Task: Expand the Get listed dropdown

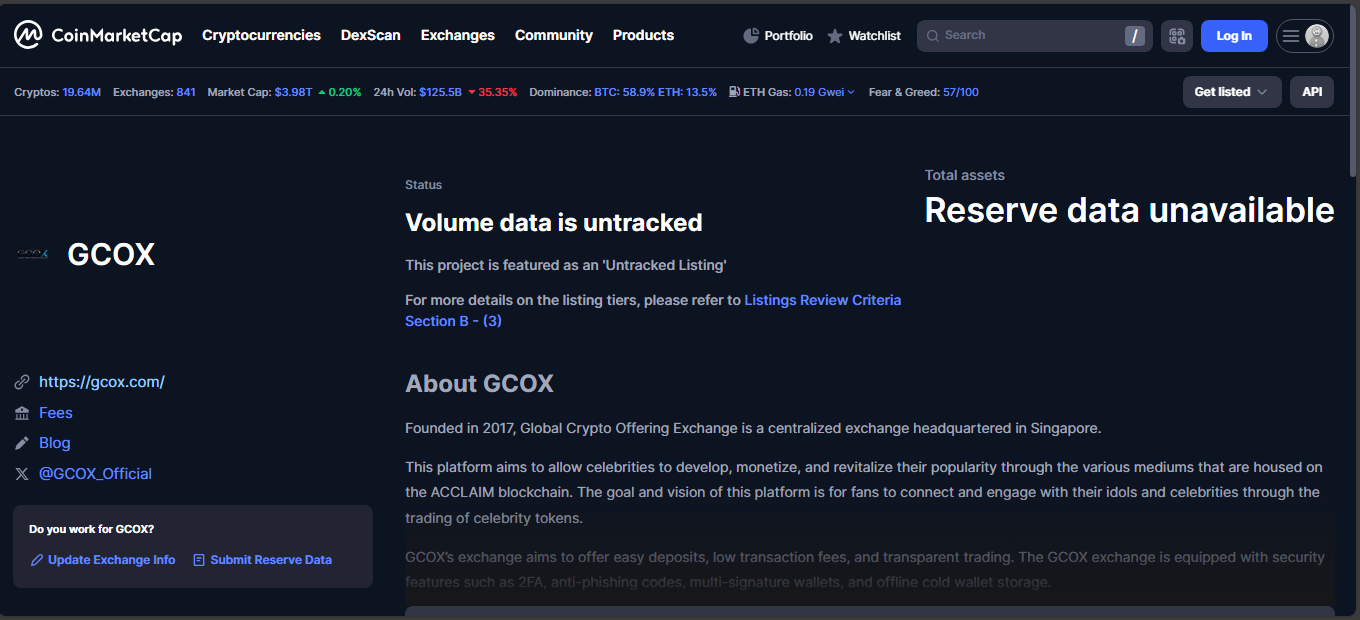Action: click(x=1231, y=92)
